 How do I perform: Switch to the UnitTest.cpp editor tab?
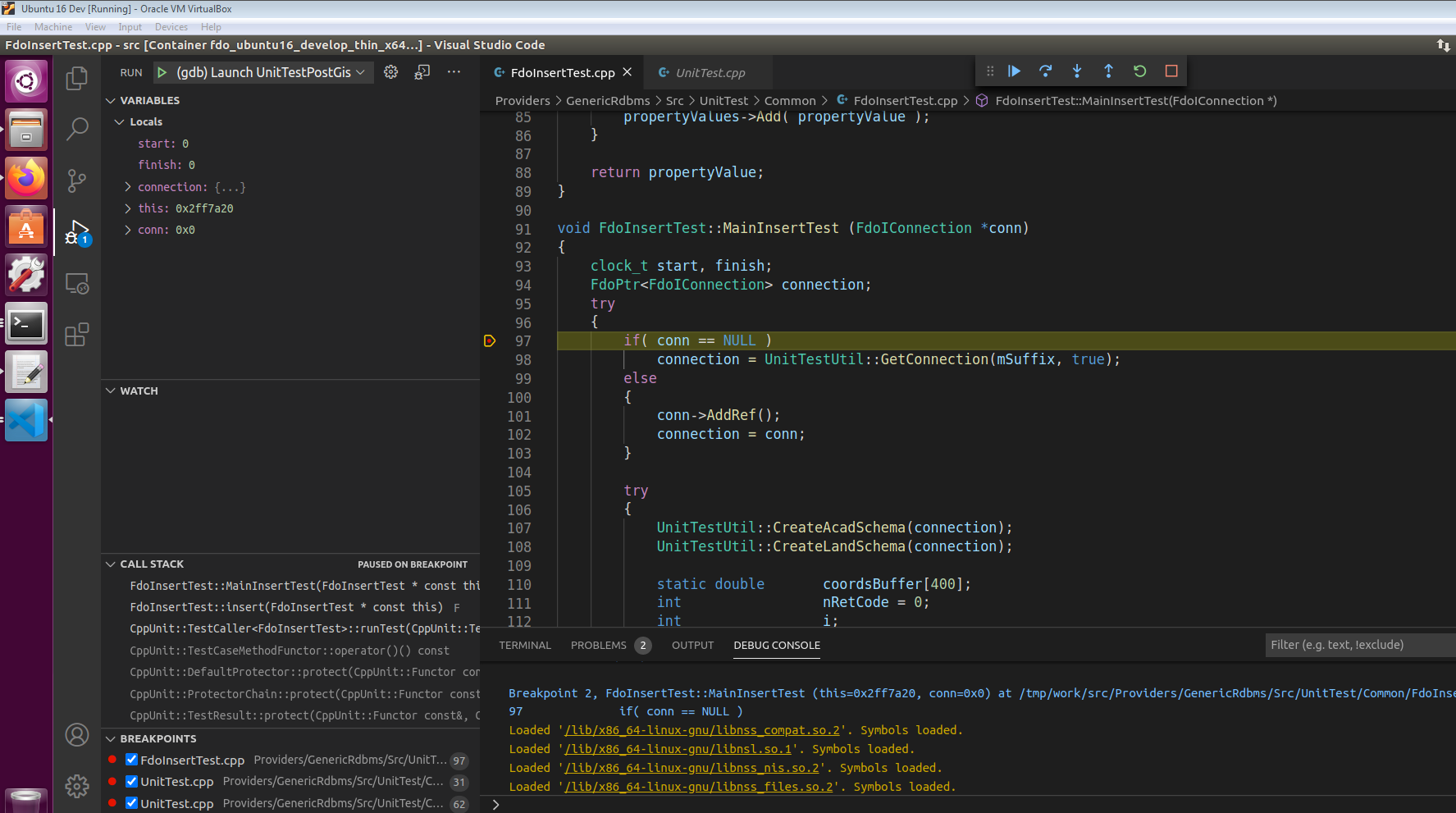point(709,72)
